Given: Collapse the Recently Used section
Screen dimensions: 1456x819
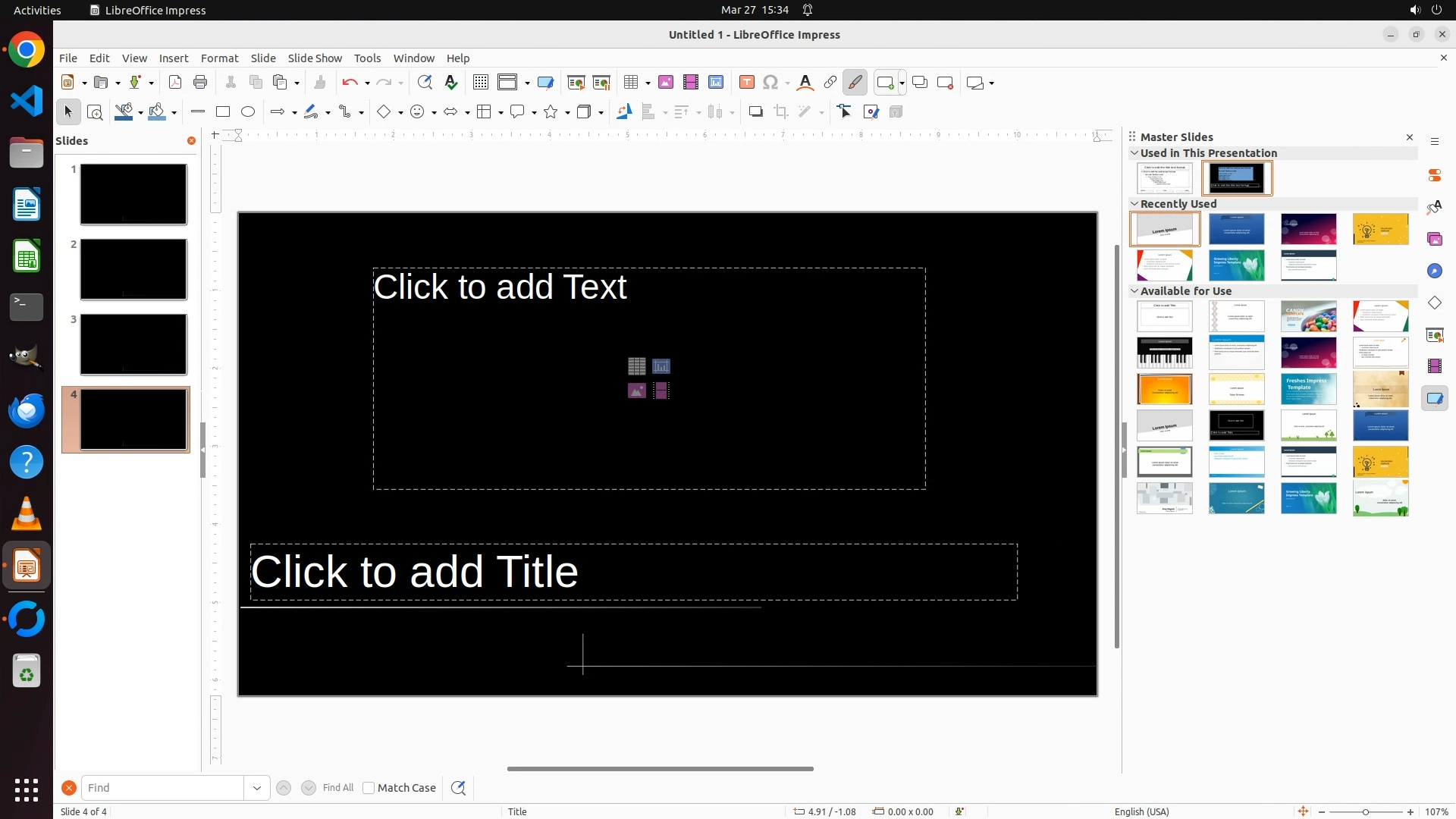Looking at the screenshot, I should point(1134,204).
